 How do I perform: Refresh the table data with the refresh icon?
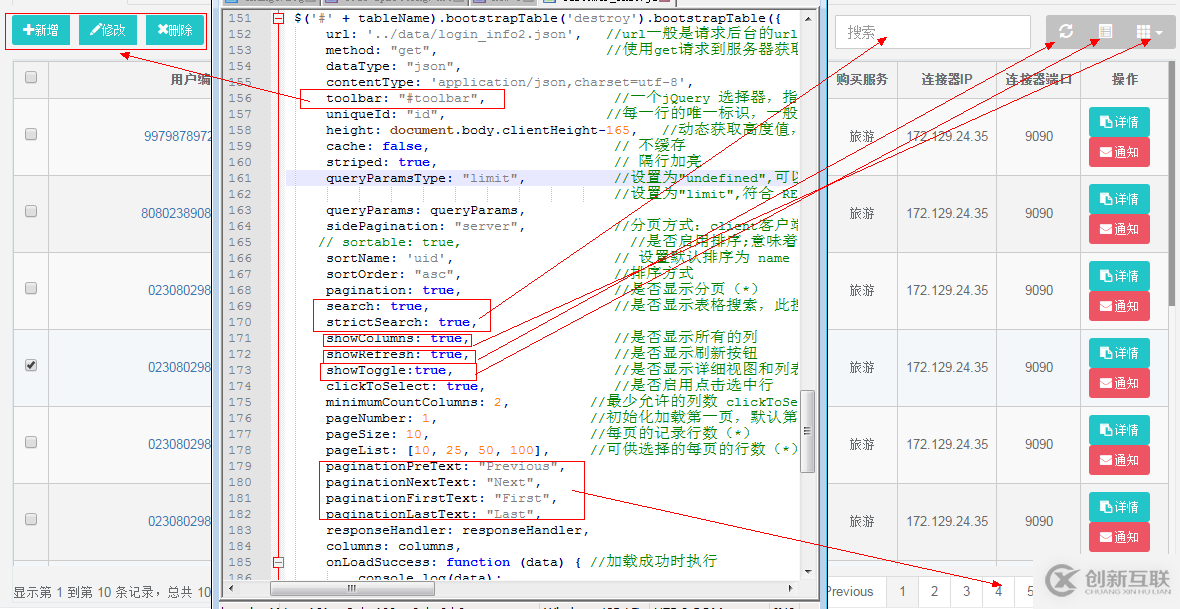coord(1065,31)
